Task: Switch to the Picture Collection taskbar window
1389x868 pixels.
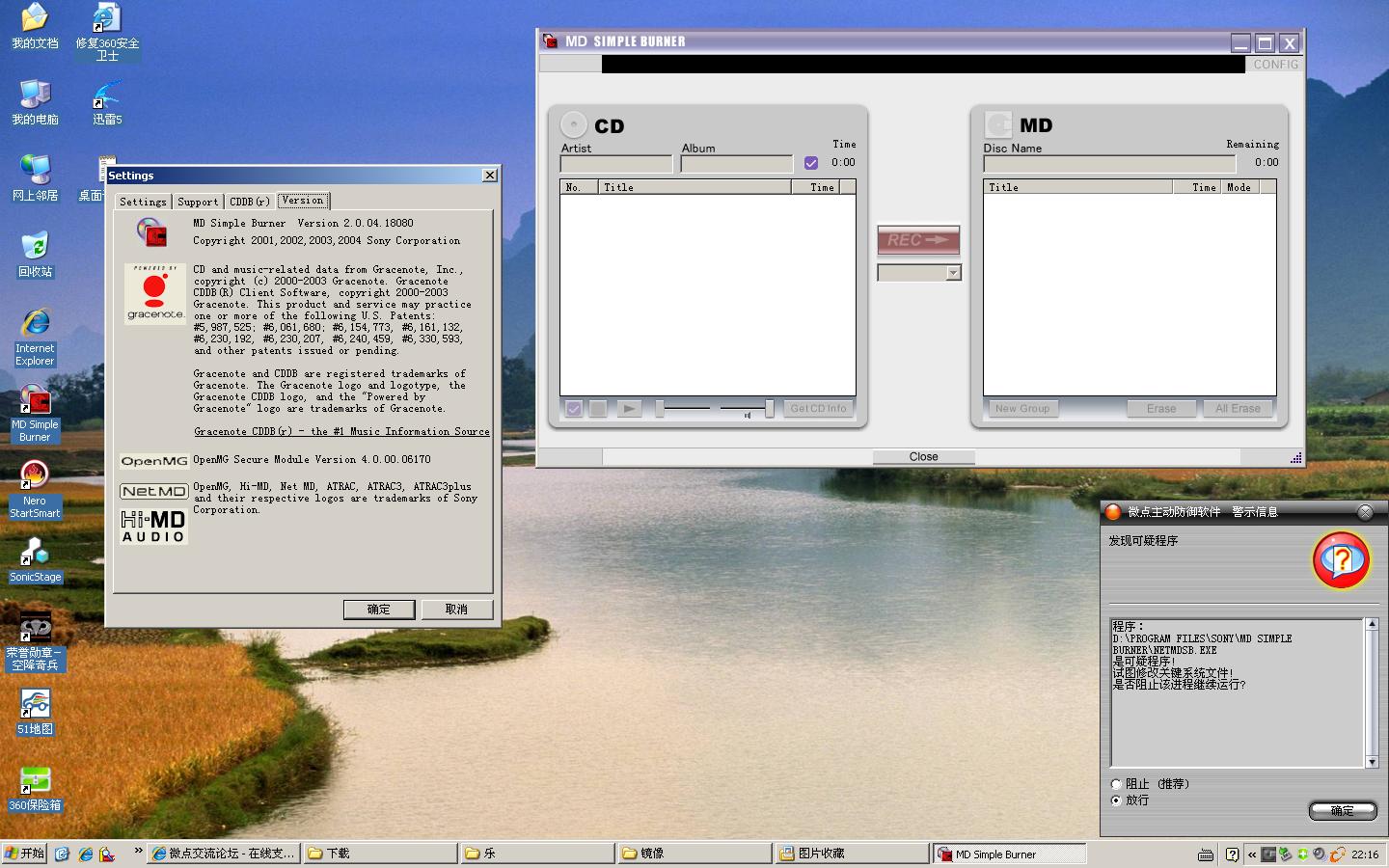Action: point(852,854)
